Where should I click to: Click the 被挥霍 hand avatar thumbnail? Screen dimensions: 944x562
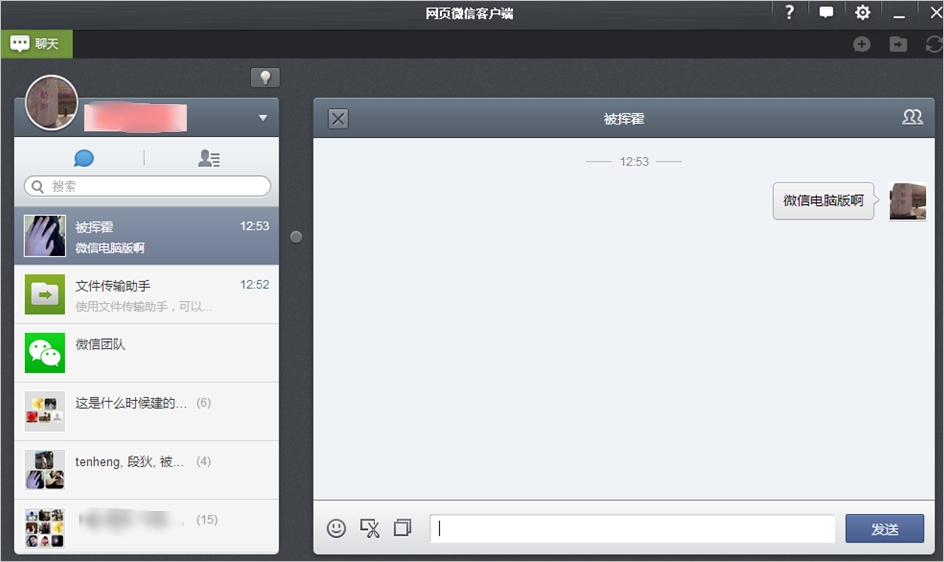pyautogui.click(x=45, y=236)
